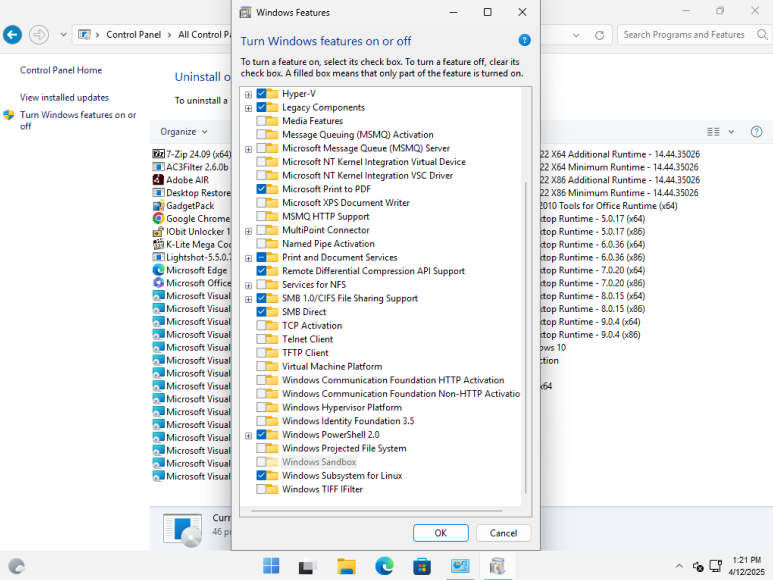Screen dimensions: 773x580
Task: Enable Windows Hypervisor Platform checkbox
Action: [x=261, y=408]
